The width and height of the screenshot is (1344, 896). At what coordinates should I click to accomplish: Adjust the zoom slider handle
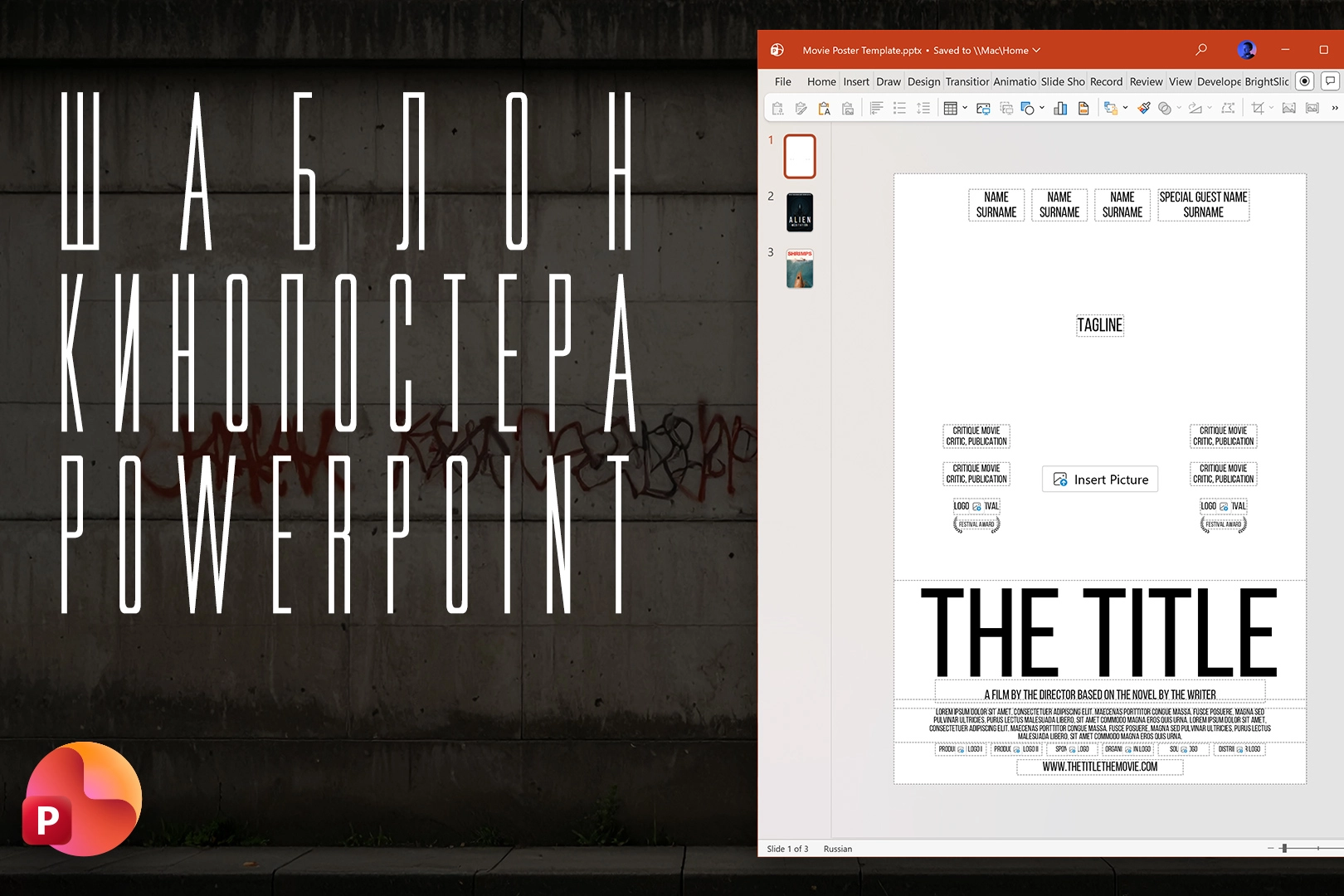1284,848
